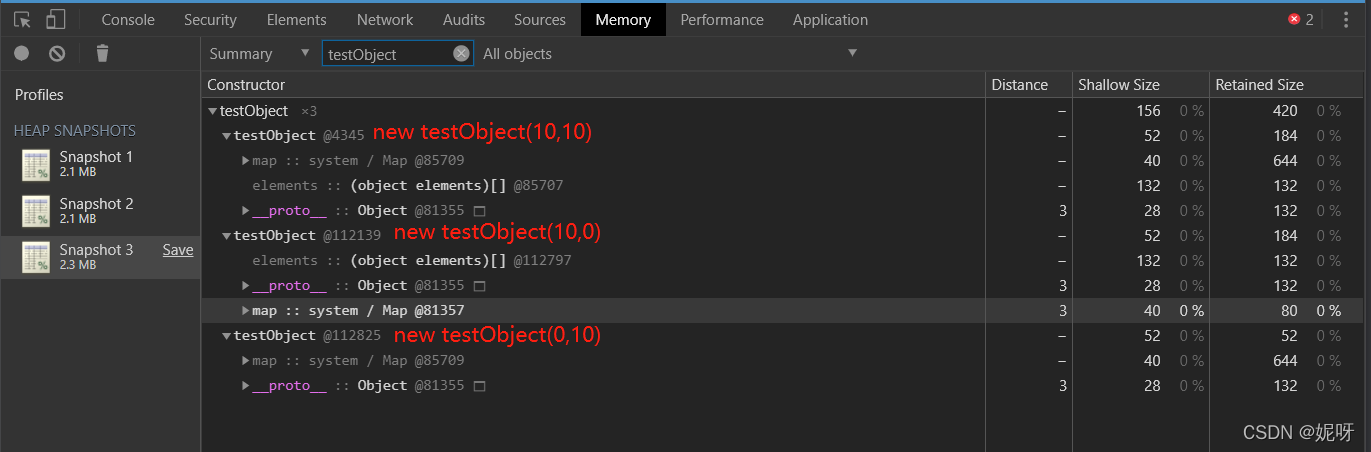Click the red error count badge

pos(1301,19)
